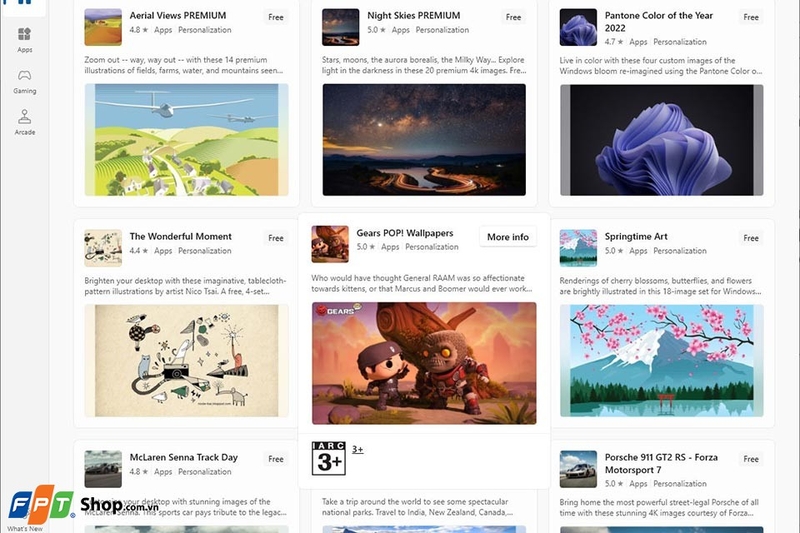Click the IARC 3+ rating badge

(329, 458)
